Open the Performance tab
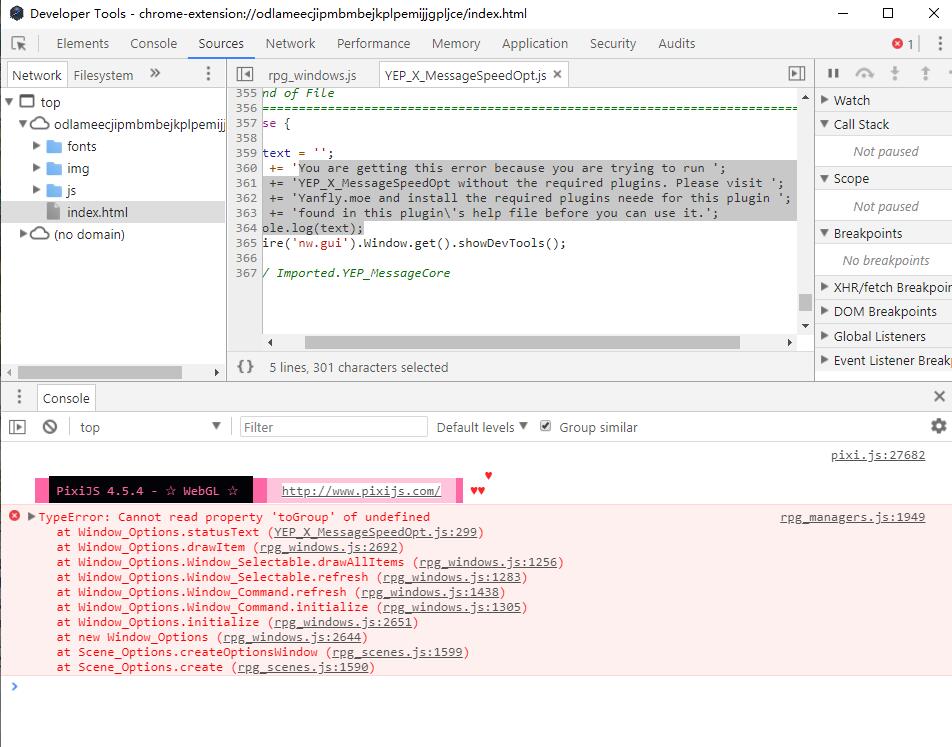 (x=373, y=44)
